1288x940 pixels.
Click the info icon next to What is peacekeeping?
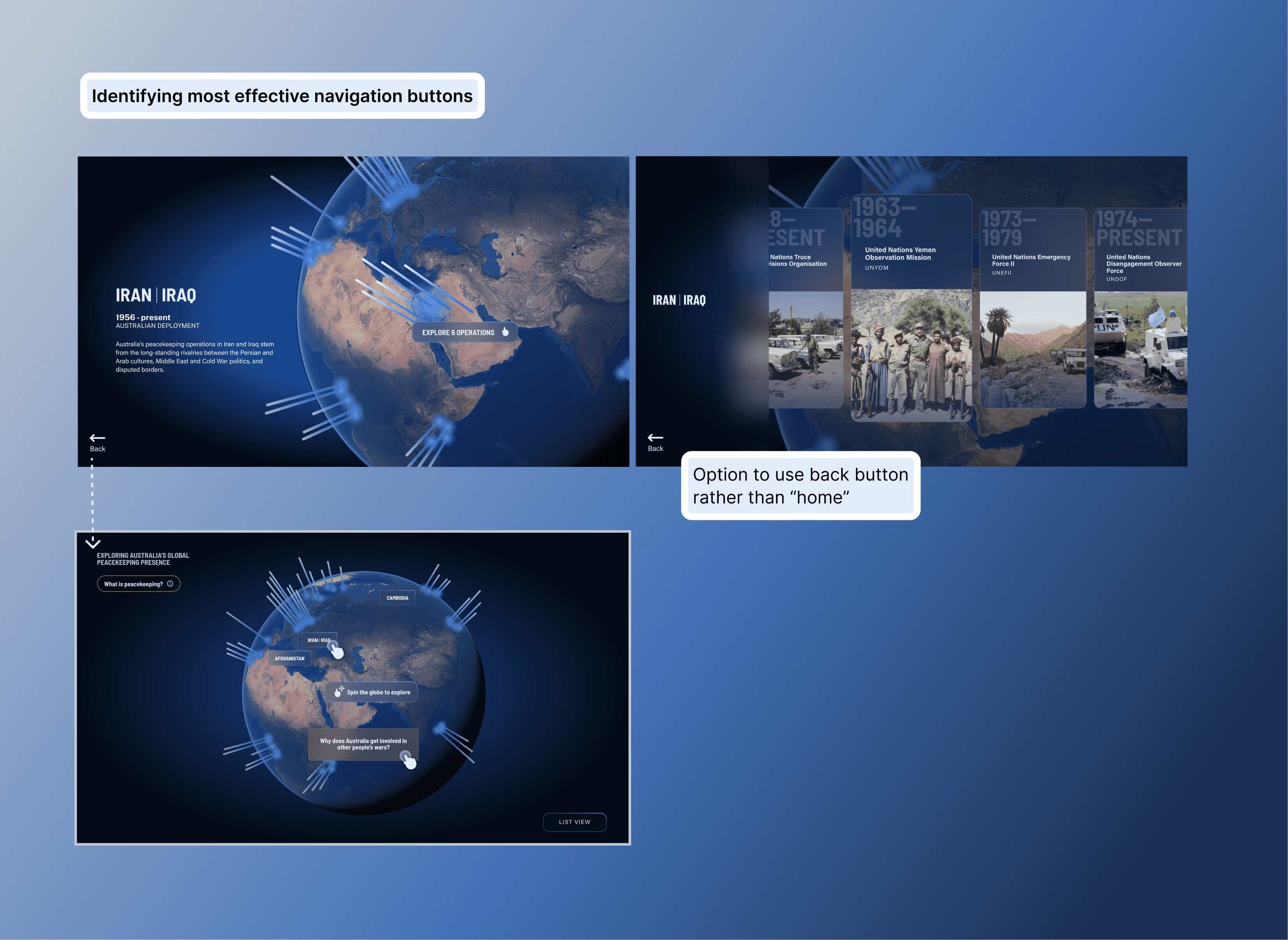point(170,584)
